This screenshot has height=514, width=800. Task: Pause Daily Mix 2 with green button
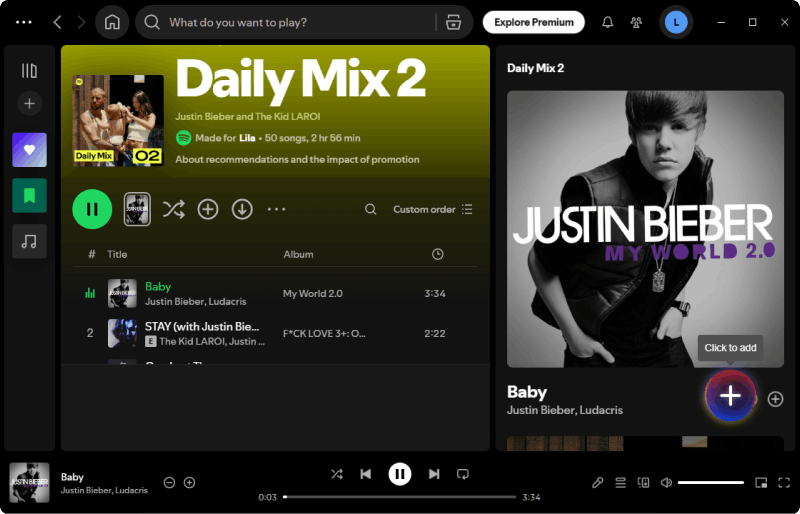coord(92,209)
